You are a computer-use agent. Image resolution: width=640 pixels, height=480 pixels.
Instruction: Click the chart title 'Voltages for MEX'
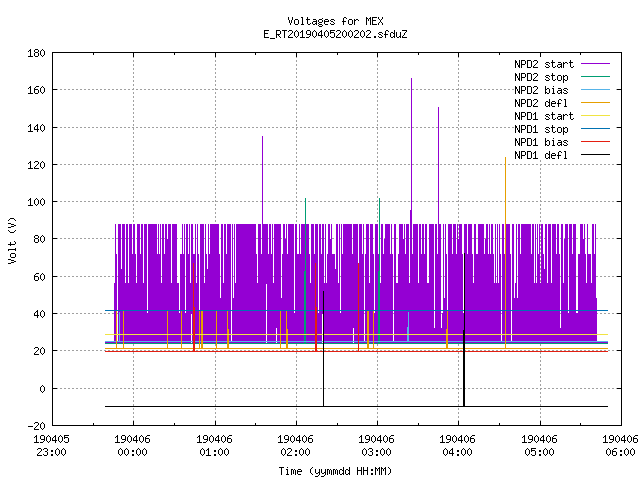[x=335, y=21]
